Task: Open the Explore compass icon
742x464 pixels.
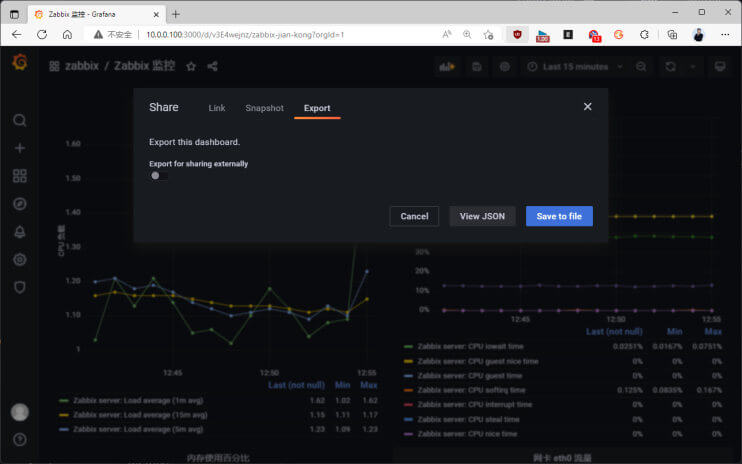Action: point(19,204)
